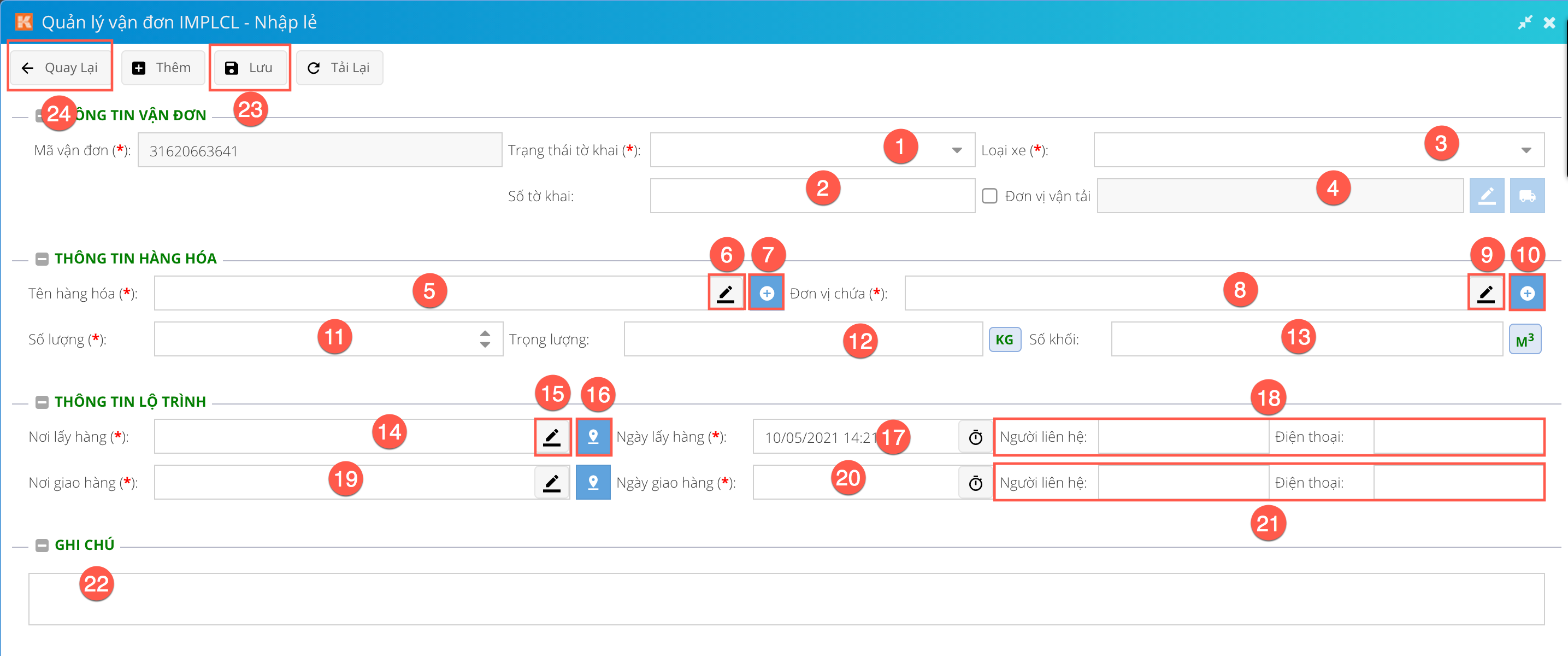Enable the Đơn vị vận tải checkbox
1568x656 pixels.
[990, 196]
